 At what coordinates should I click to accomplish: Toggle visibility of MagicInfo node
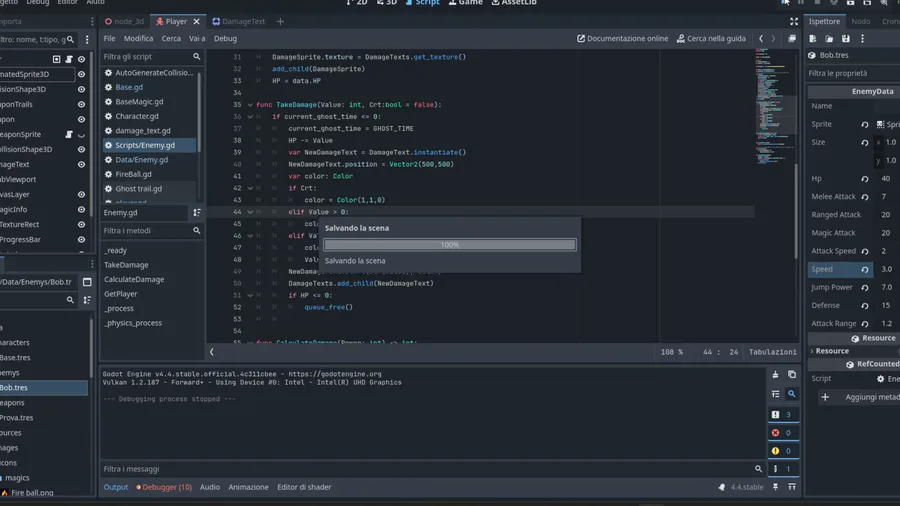click(x=82, y=209)
